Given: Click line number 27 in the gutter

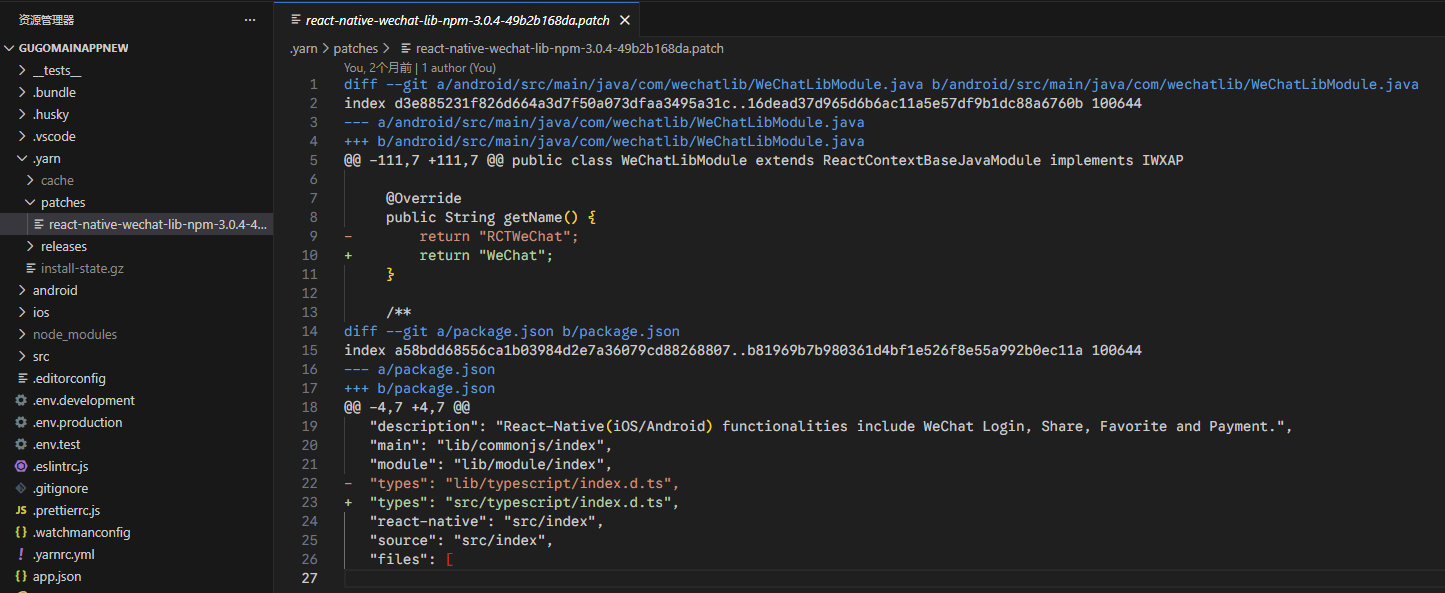Looking at the screenshot, I should [x=309, y=578].
